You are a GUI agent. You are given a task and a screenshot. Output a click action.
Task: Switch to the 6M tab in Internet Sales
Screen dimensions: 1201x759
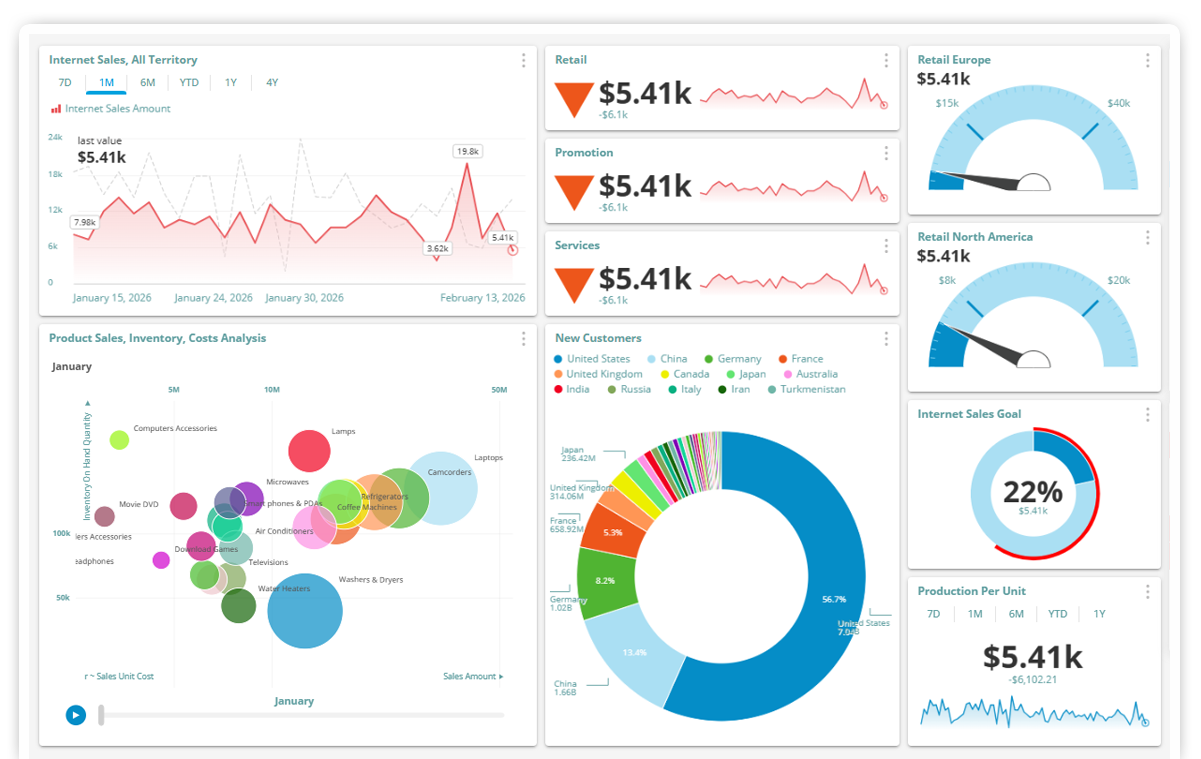pyautogui.click(x=147, y=82)
